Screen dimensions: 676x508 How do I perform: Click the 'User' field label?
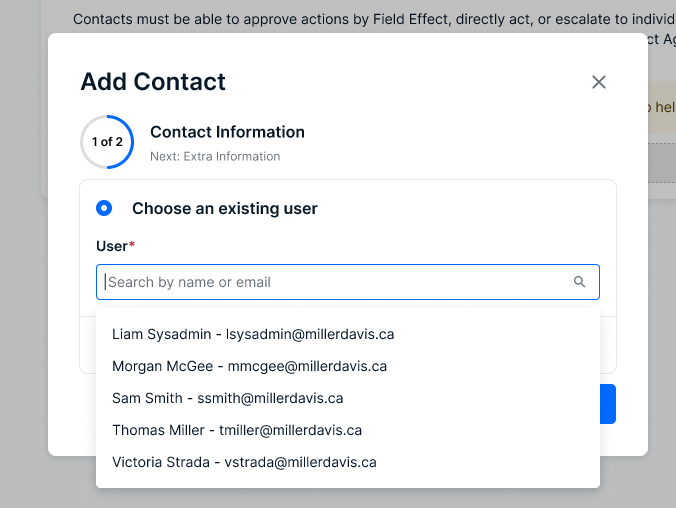pos(112,246)
